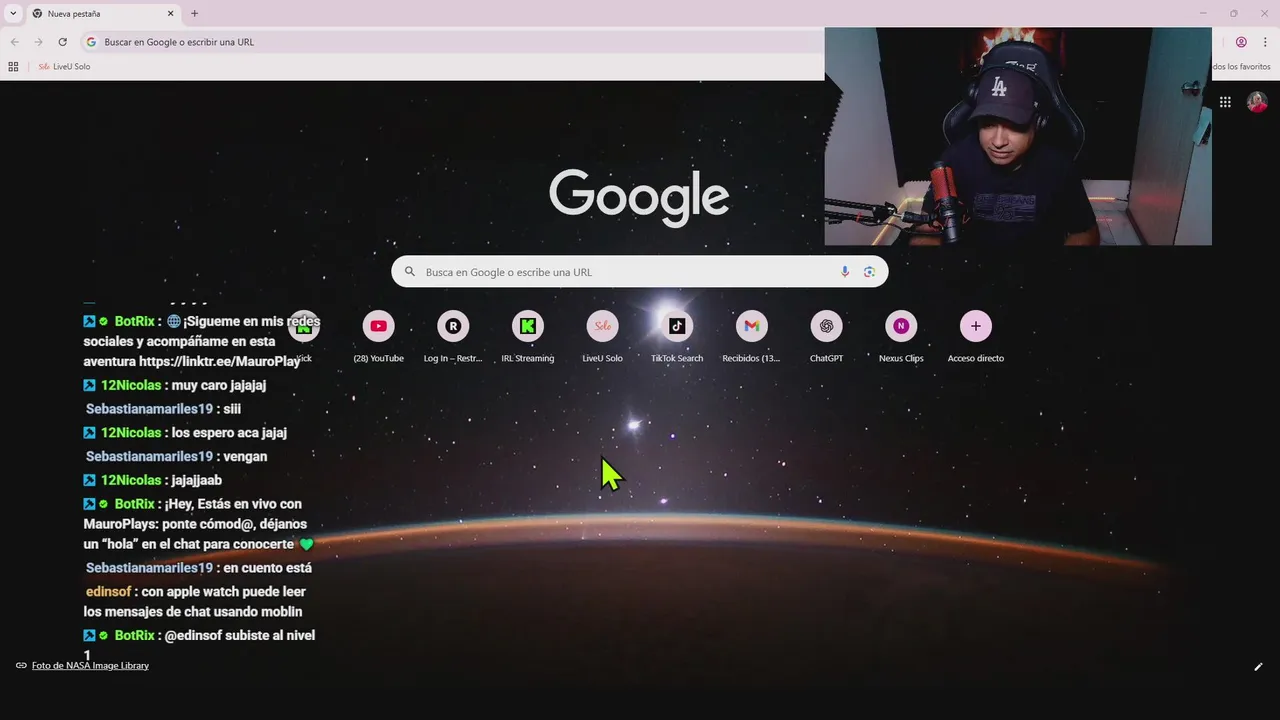Open the Gmail Recibidos shortcut
Screen dimensions: 1280x720
pos(752,337)
